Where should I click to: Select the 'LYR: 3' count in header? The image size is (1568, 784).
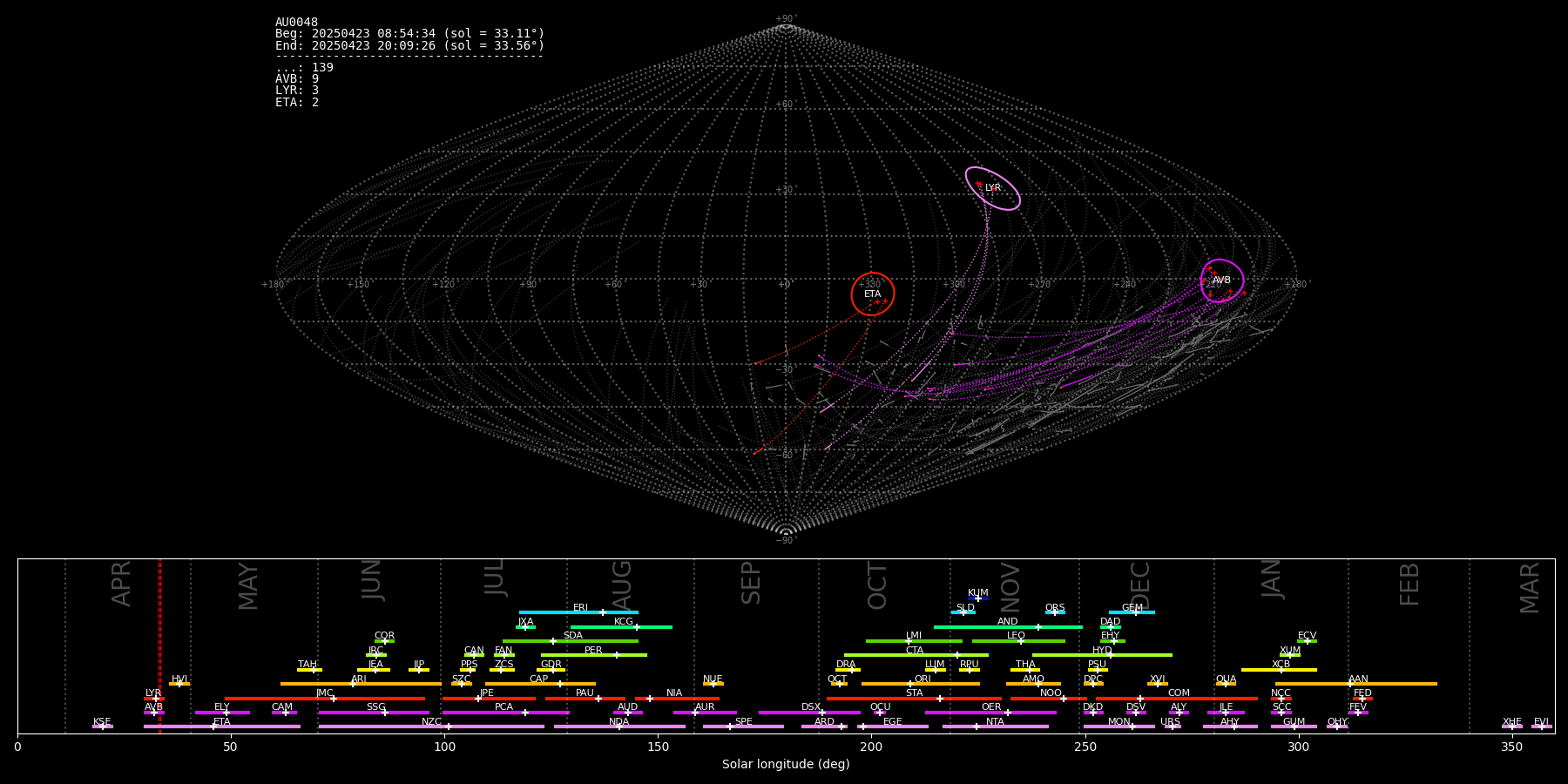click(297, 91)
